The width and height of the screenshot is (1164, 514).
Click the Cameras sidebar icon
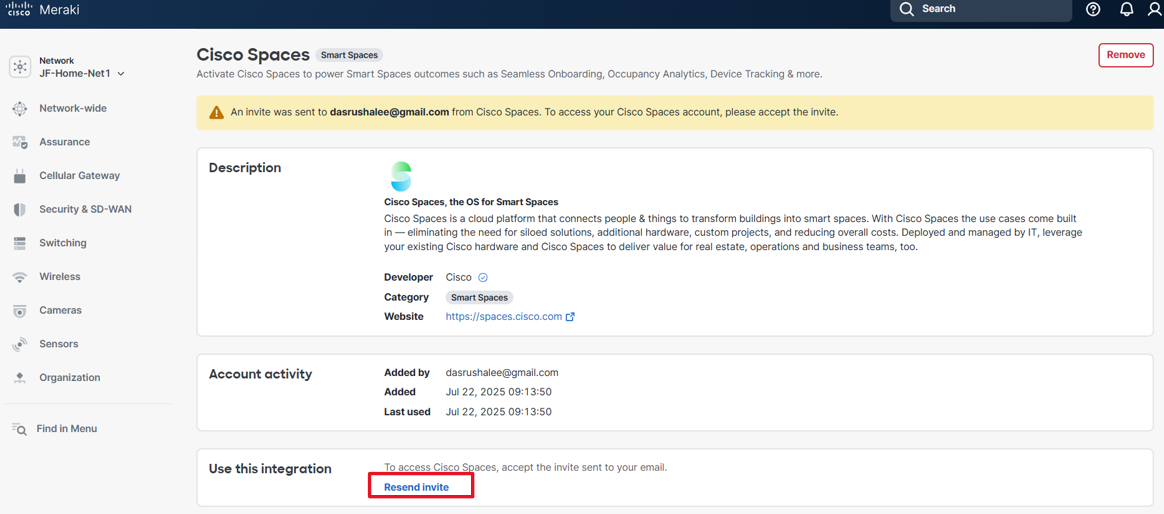pos(20,311)
